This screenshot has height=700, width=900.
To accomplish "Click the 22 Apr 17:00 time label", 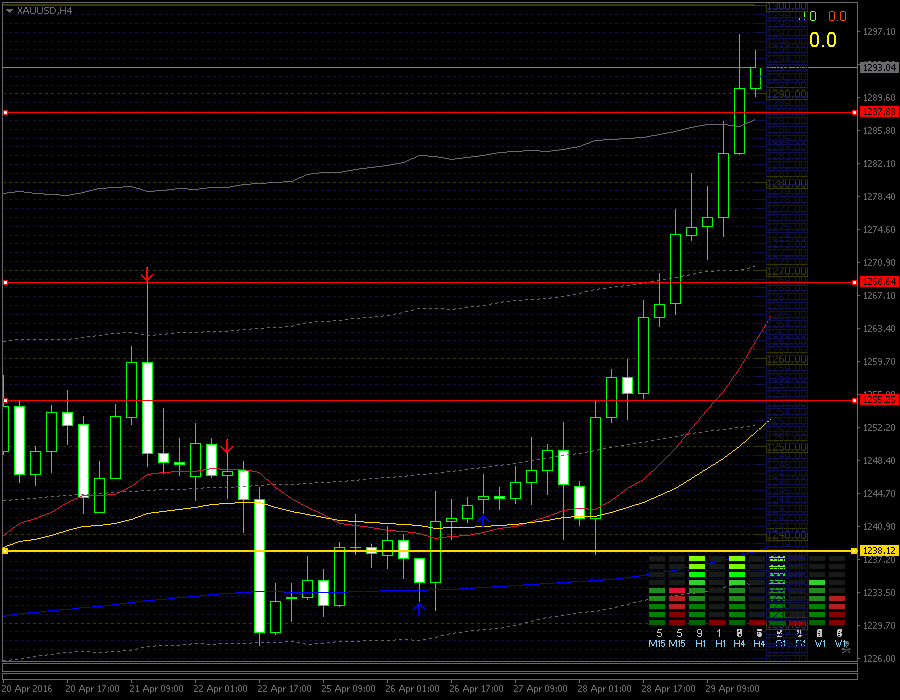I will point(284,689).
